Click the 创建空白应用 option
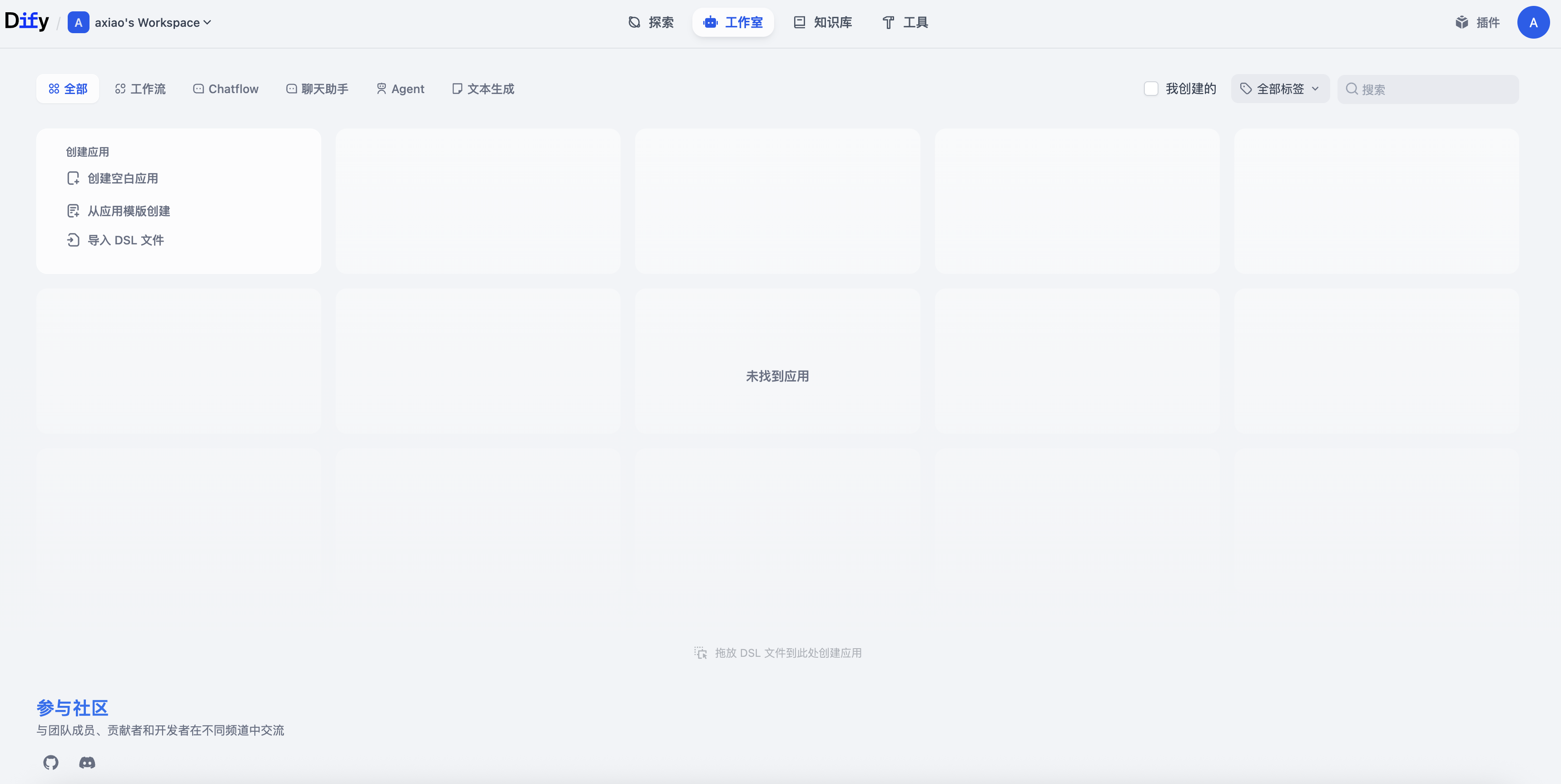Screen dimensions: 1561x784 (x=113, y=178)
